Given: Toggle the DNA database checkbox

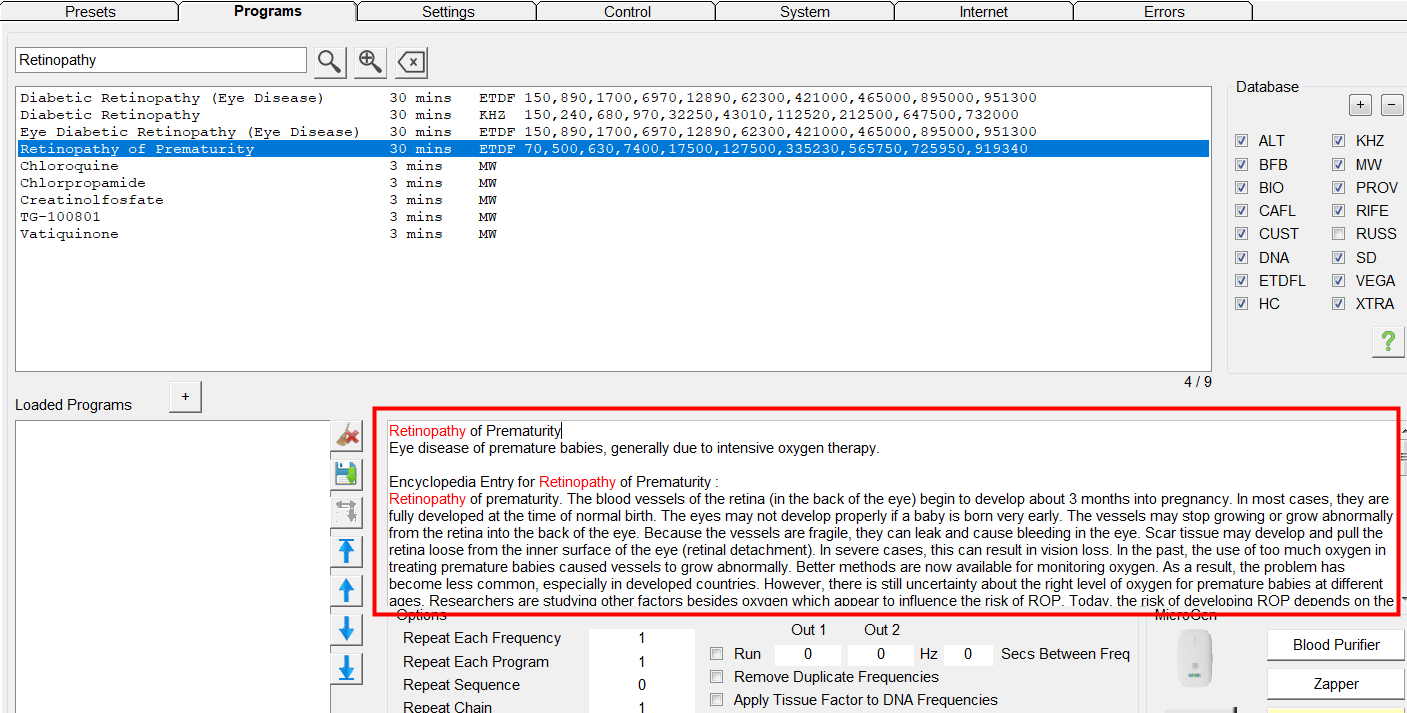Looking at the screenshot, I should 1242,257.
